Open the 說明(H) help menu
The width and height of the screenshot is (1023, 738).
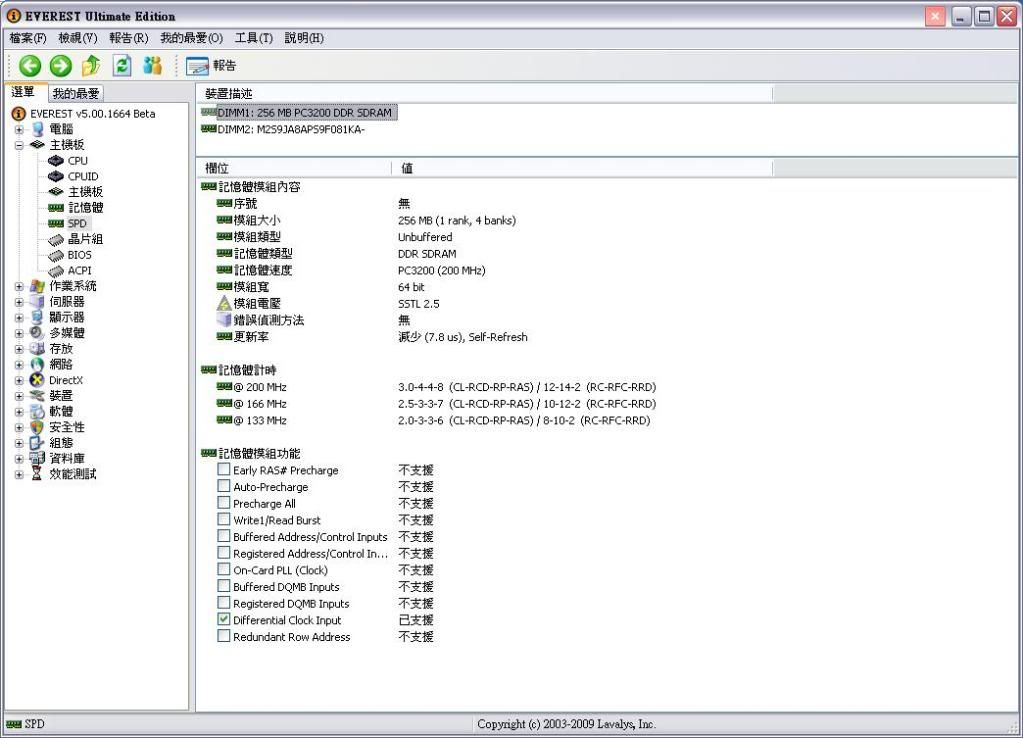pyautogui.click(x=304, y=38)
